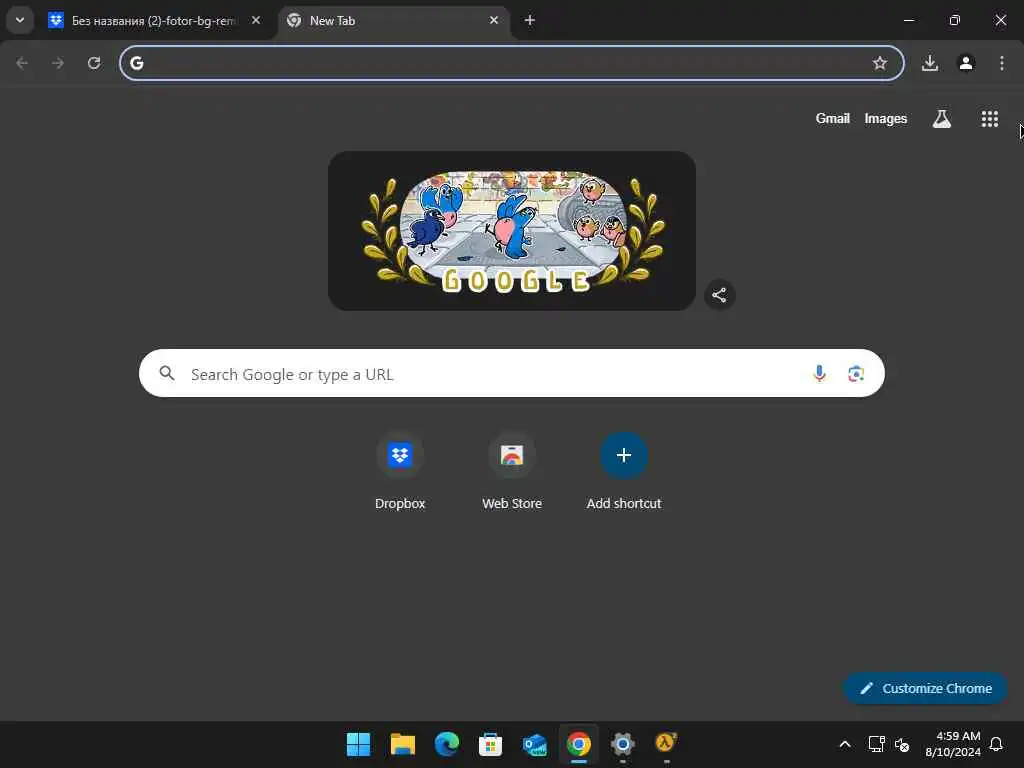The width and height of the screenshot is (1024, 768).
Task: Open the Dropbox shortcut
Action: [400, 472]
